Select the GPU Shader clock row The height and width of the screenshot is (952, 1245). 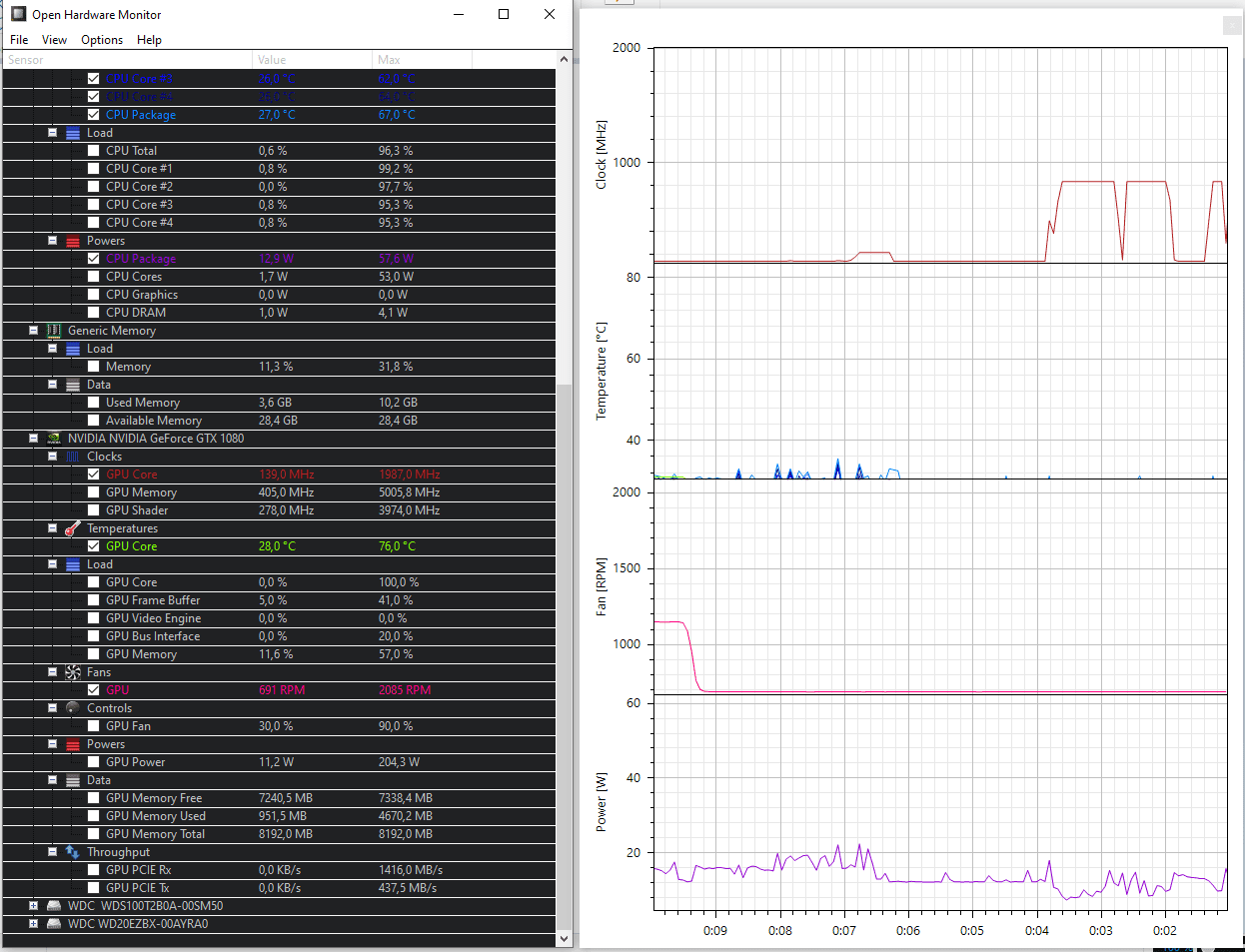coord(279,510)
